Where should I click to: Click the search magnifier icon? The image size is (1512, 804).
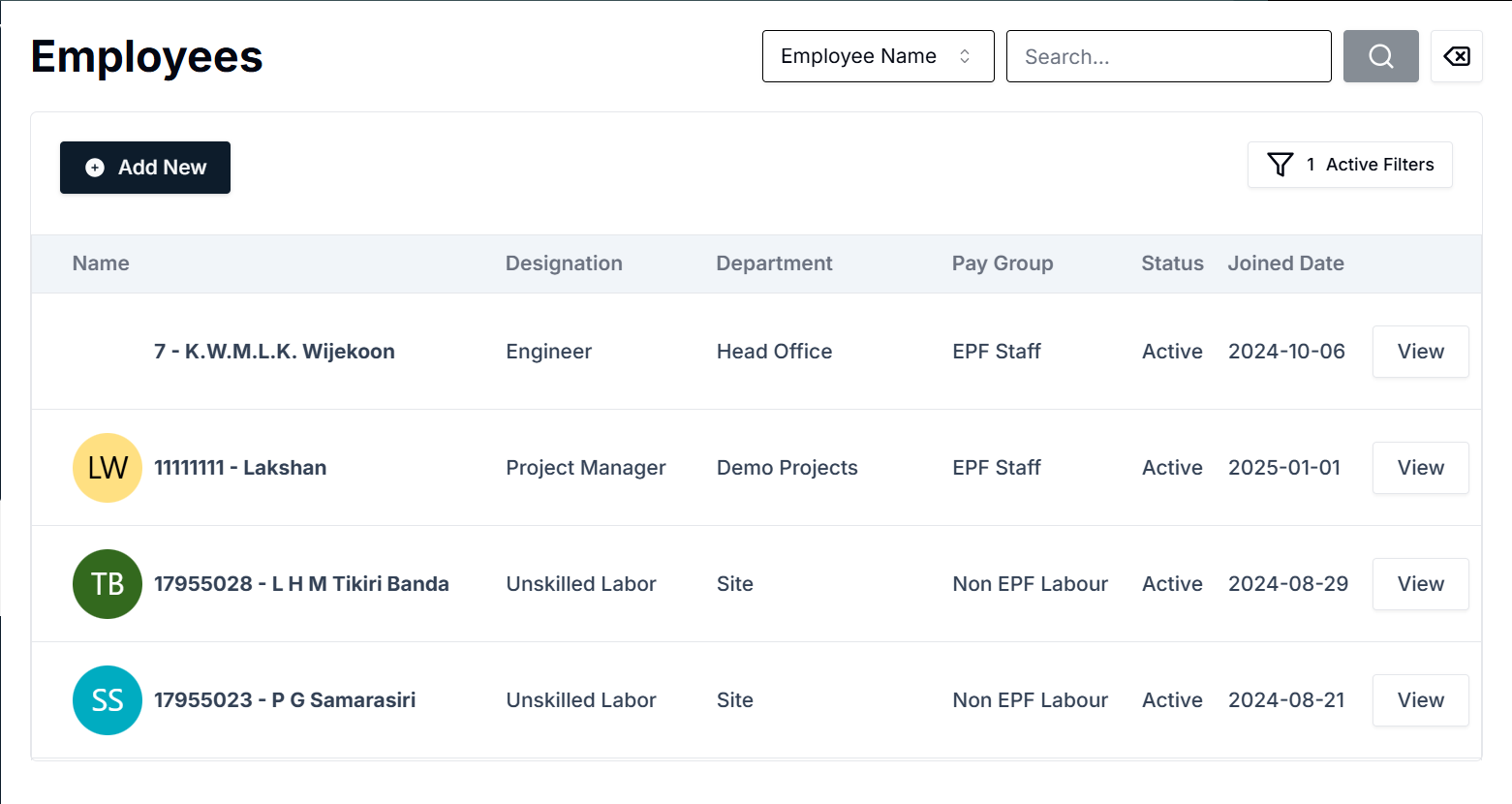pos(1380,56)
